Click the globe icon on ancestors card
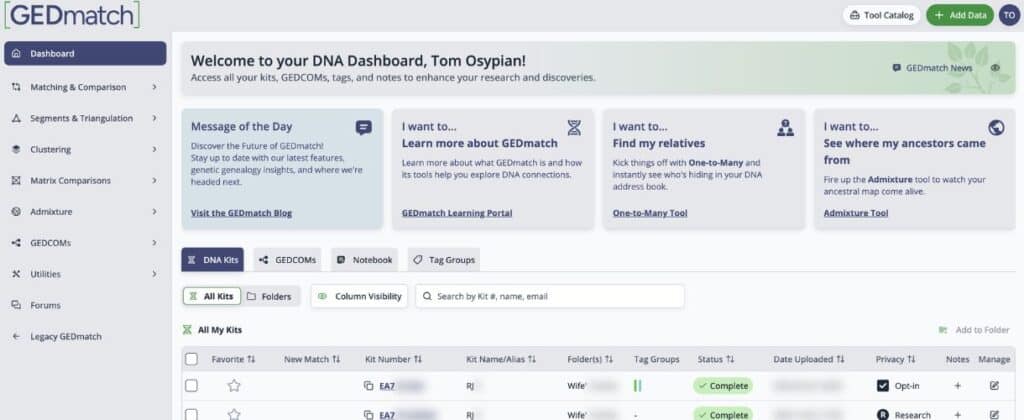This screenshot has width=1024, height=420. [x=997, y=127]
